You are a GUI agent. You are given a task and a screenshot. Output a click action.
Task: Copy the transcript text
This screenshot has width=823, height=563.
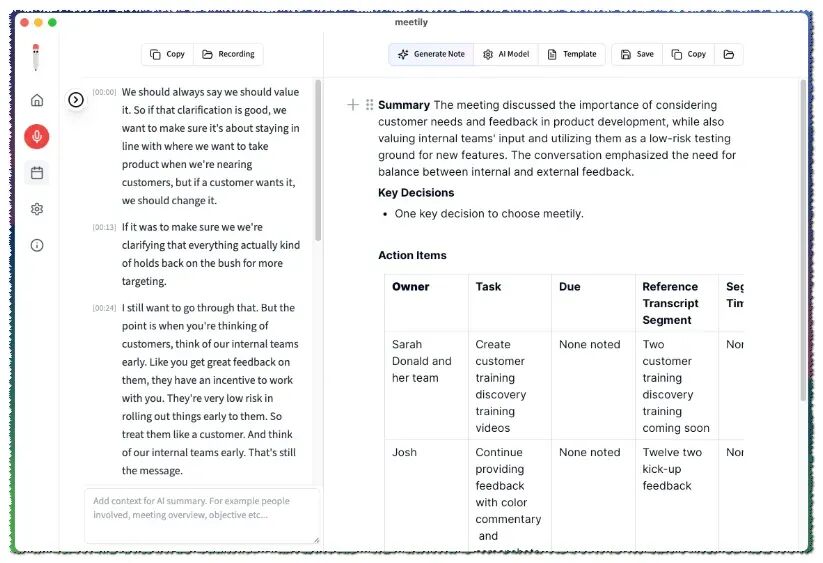pyautogui.click(x=167, y=54)
